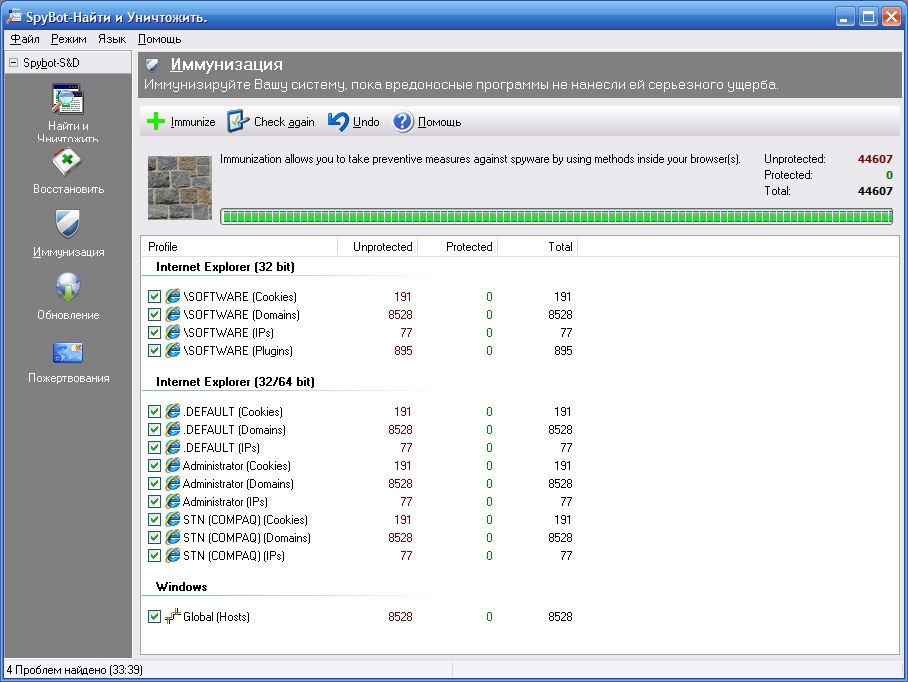Image resolution: width=908 pixels, height=682 pixels.
Task: Click the IE icon of \SOFTWARE (Plugins)
Action: point(173,350)
